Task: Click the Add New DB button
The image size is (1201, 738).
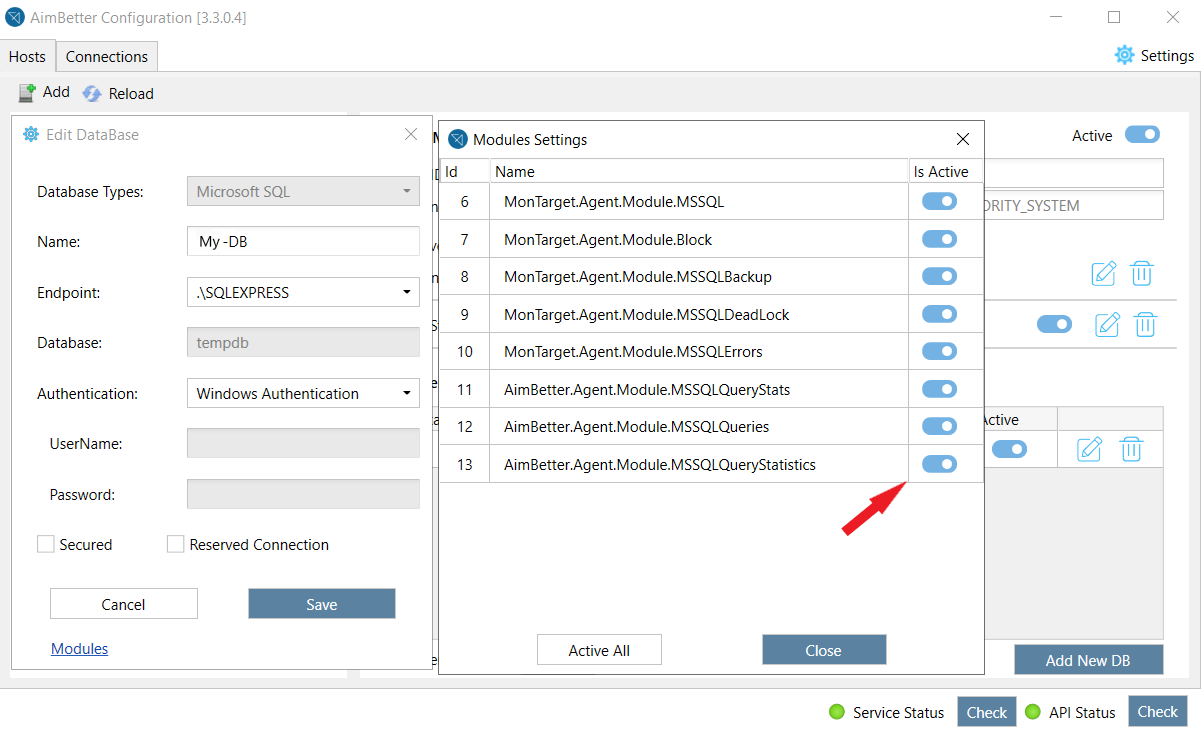Action: (1088, 660)
